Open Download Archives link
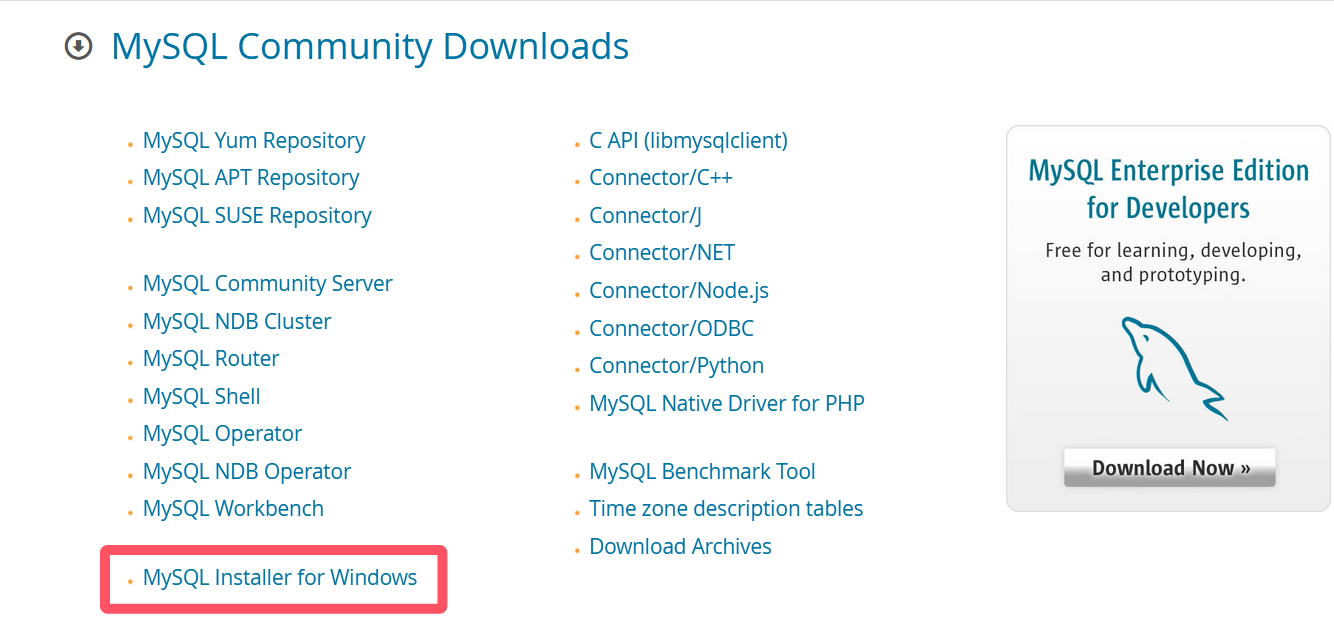1334x631 pixels. (x=680, y=546)
